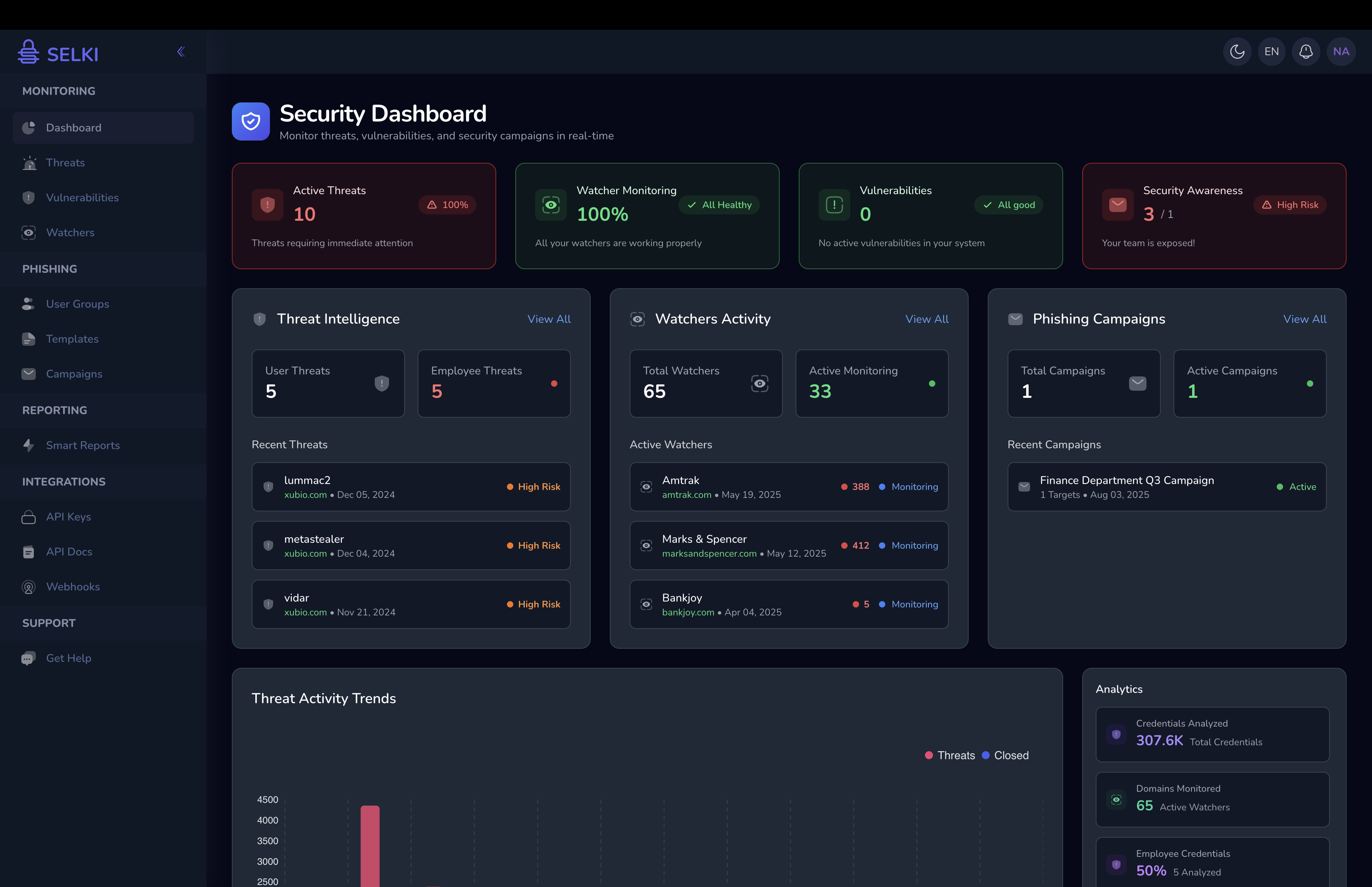Click the Smart Reports lightning icon

[28, 445]
